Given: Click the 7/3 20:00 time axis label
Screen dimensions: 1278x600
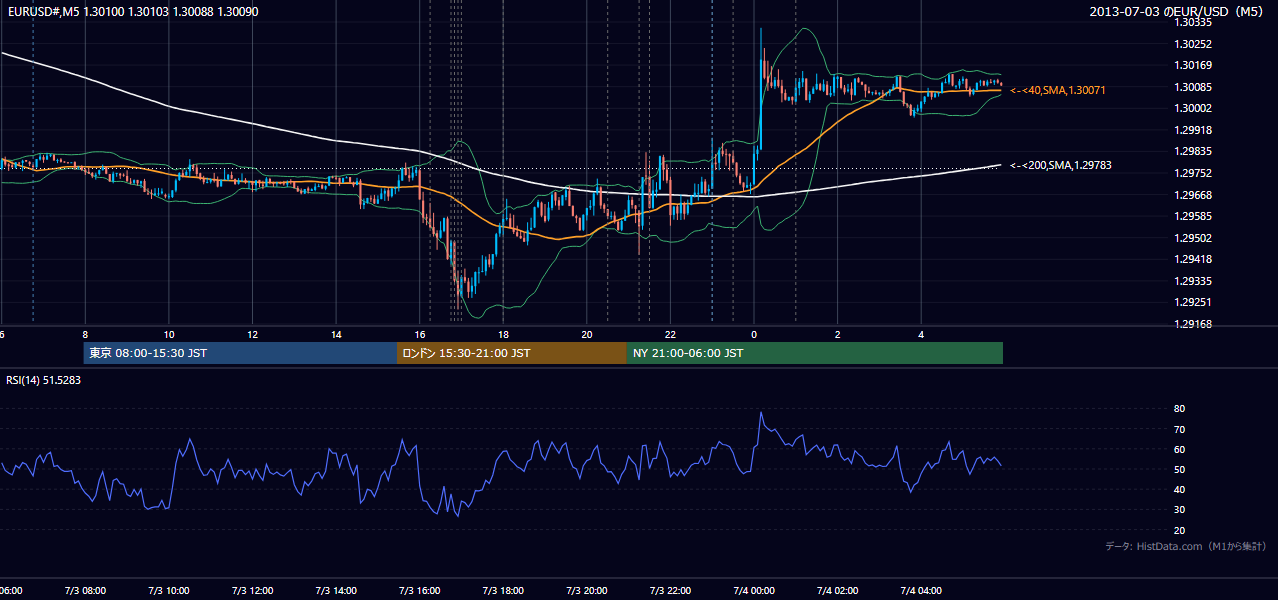Looking at the screenshot, I should point(587,591).
